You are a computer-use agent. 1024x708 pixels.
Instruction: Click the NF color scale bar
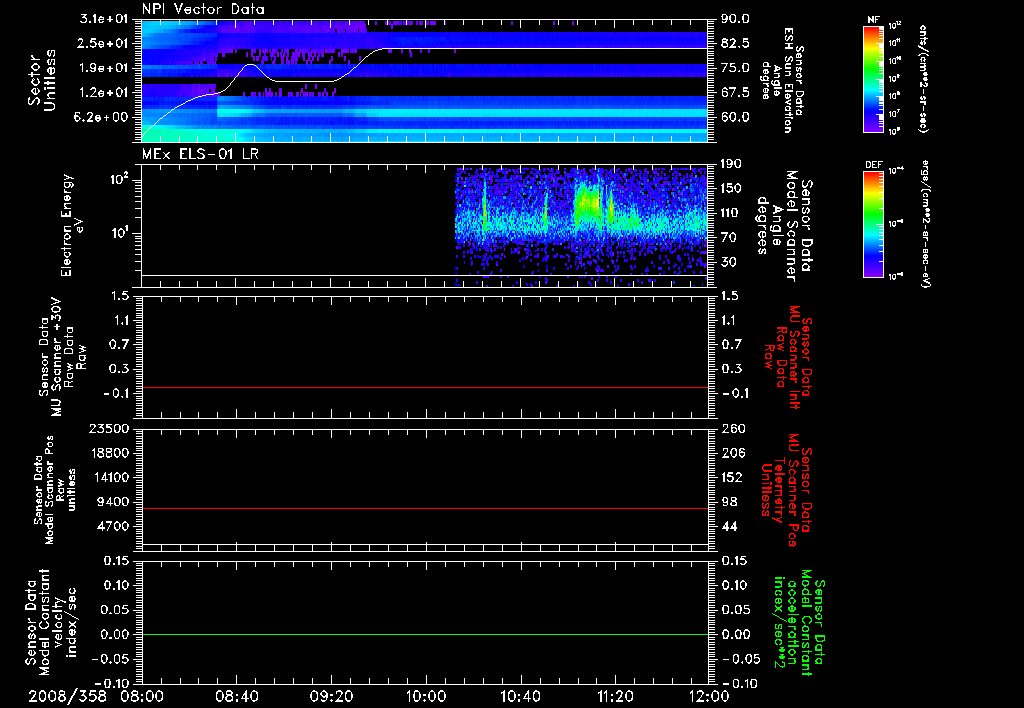[874, 79]
